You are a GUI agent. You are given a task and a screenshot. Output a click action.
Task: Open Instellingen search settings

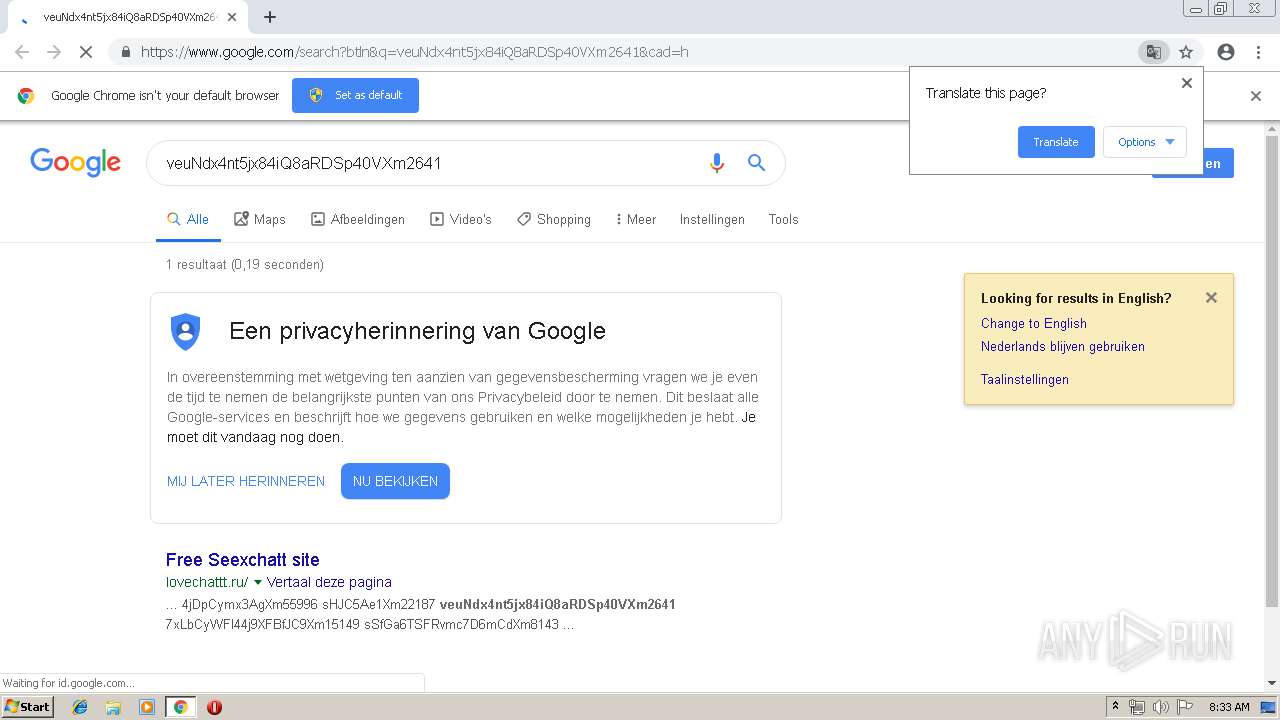click(712, 219)
